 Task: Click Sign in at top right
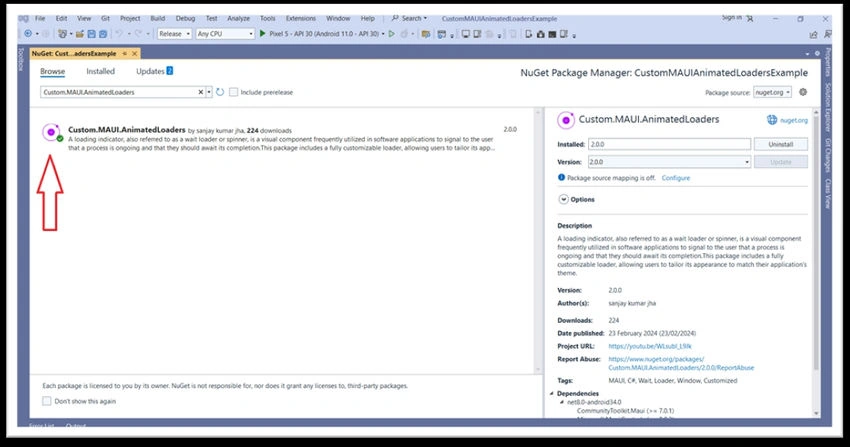[731, 17]
